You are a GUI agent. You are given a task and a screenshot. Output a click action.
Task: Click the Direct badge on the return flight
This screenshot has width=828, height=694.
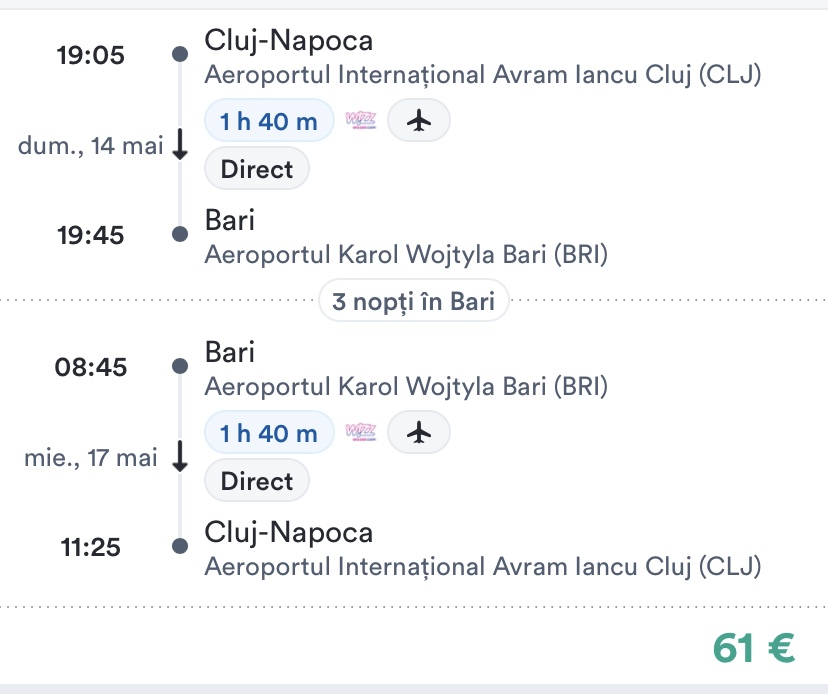point(257,481)
